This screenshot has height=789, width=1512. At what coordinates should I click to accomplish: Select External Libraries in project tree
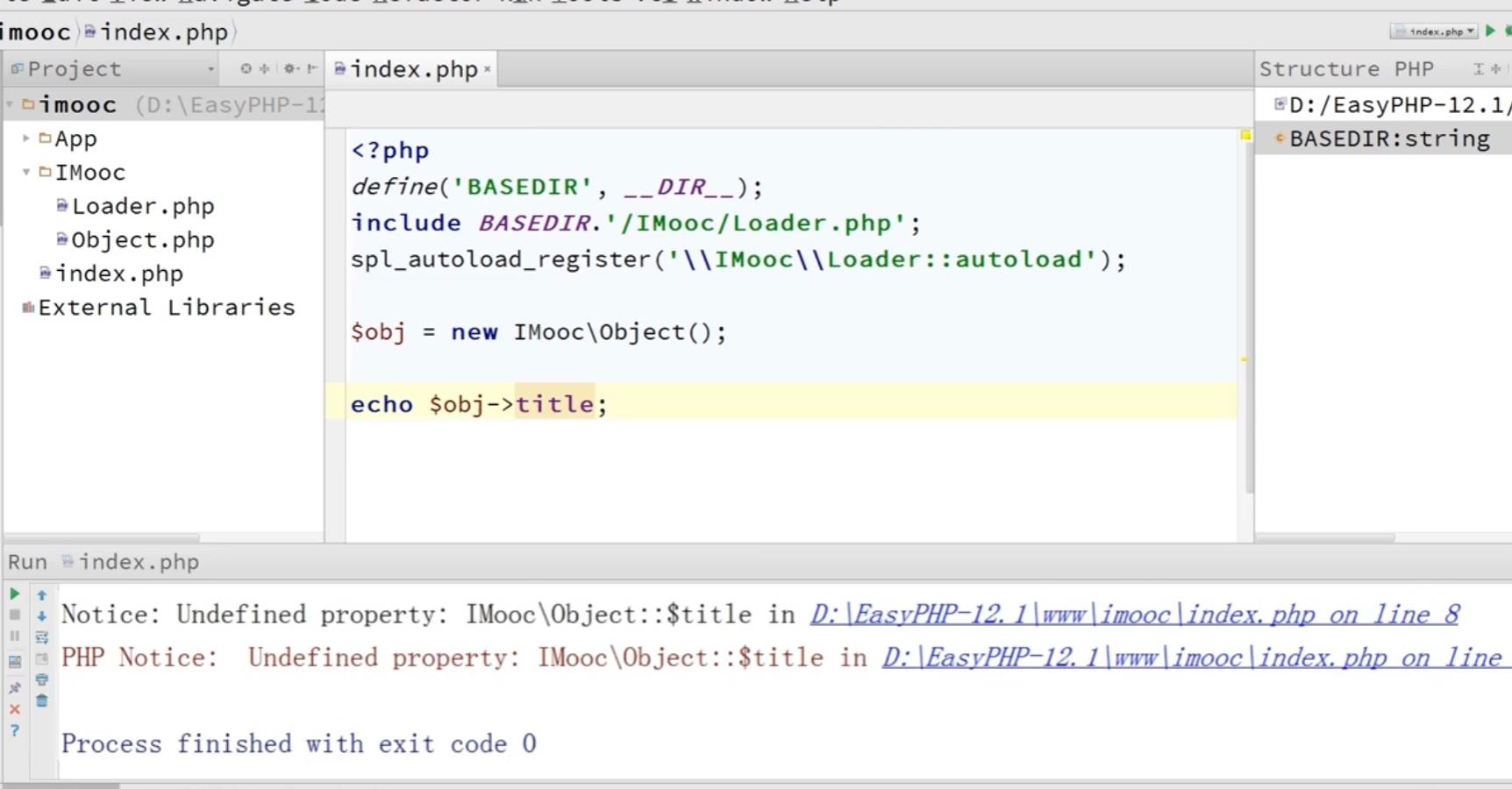[x=159, y=307]
